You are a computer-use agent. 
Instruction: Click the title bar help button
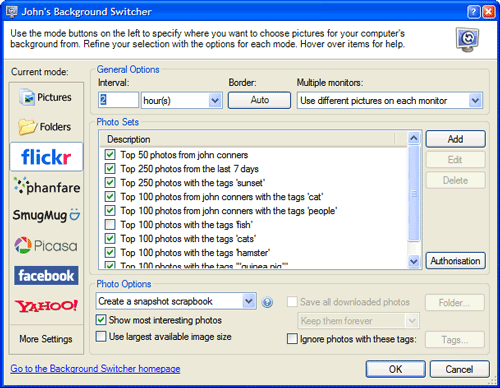tap(473, 12)
